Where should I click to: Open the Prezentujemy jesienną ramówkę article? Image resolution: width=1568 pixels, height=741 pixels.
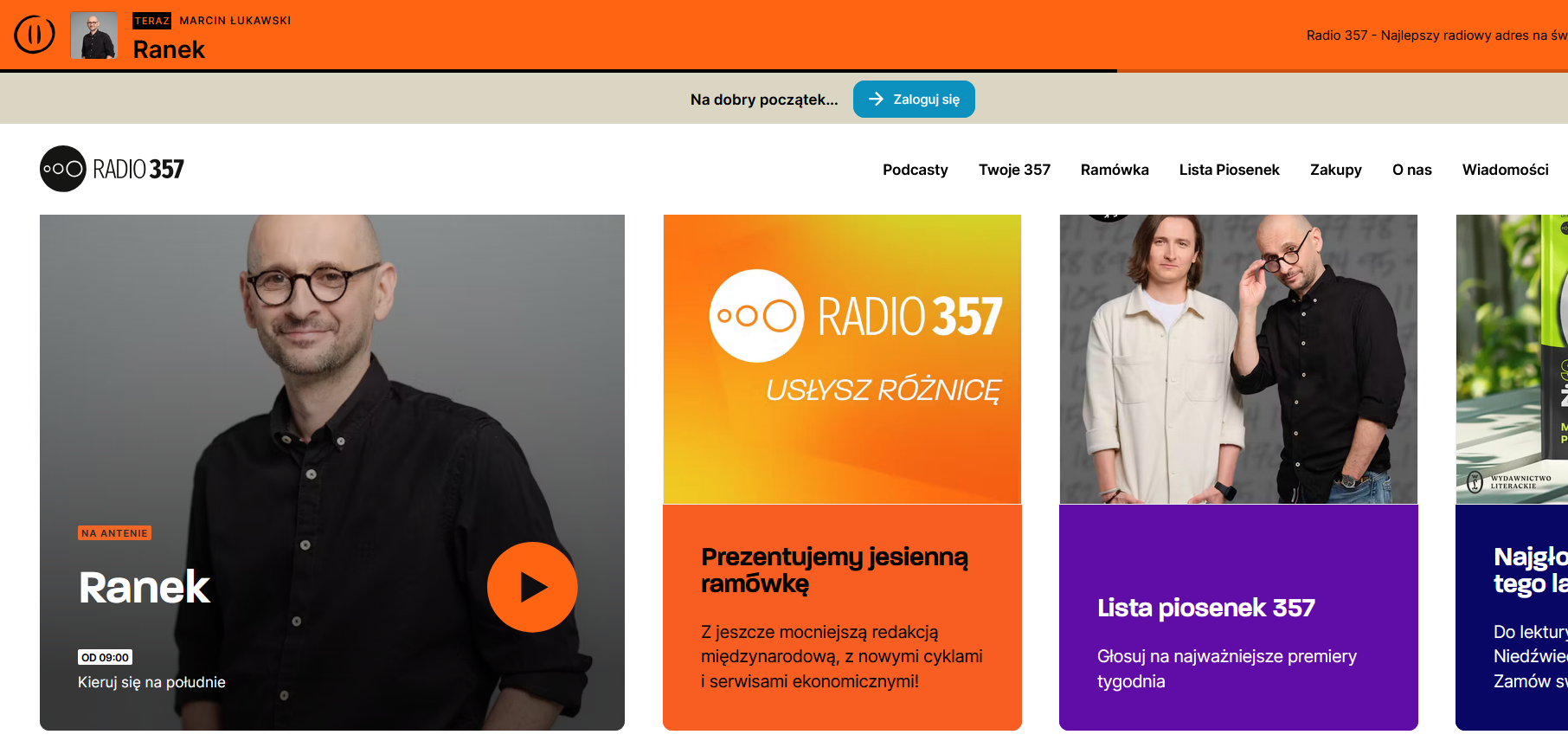(x=834, y=570)
